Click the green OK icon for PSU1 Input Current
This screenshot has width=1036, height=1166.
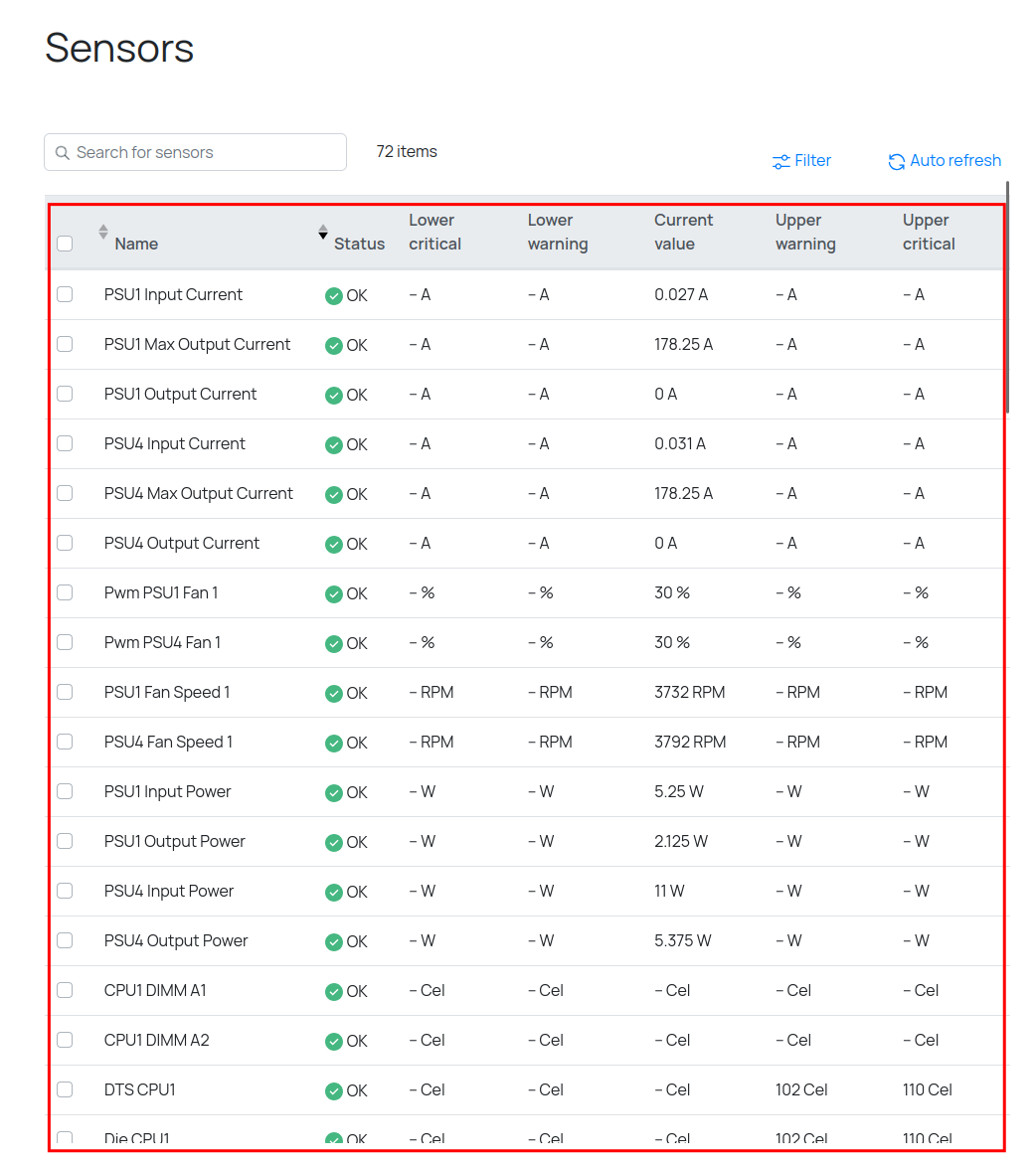click(x=334, y=295)
